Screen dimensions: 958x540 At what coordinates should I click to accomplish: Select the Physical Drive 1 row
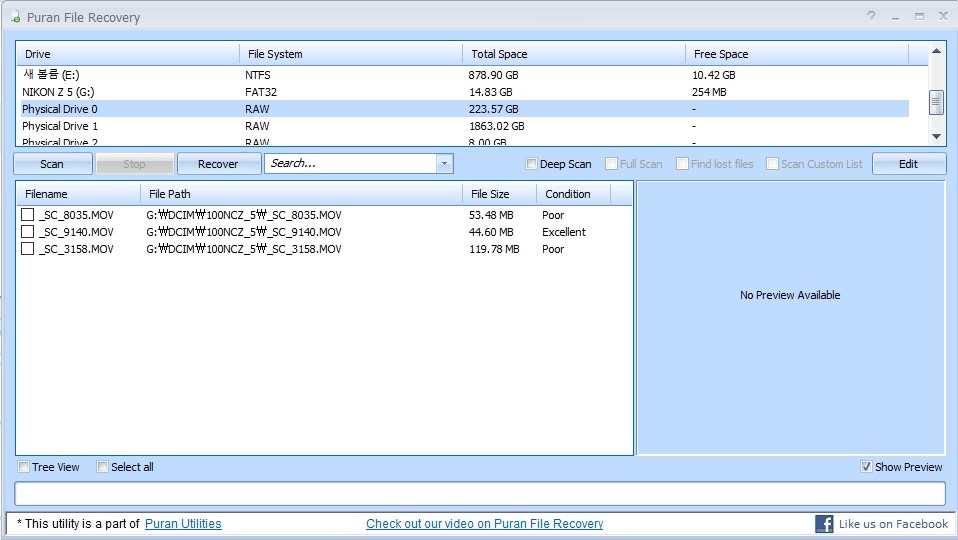465,126
